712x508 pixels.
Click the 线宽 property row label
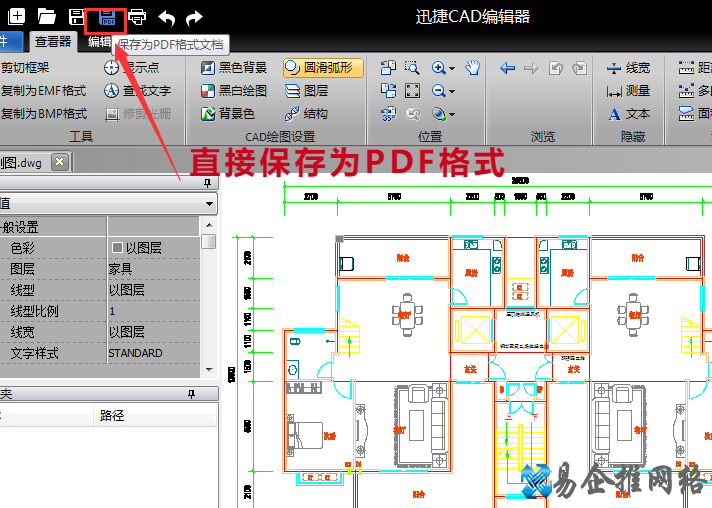pyautogui.click(x=22, y=332)
